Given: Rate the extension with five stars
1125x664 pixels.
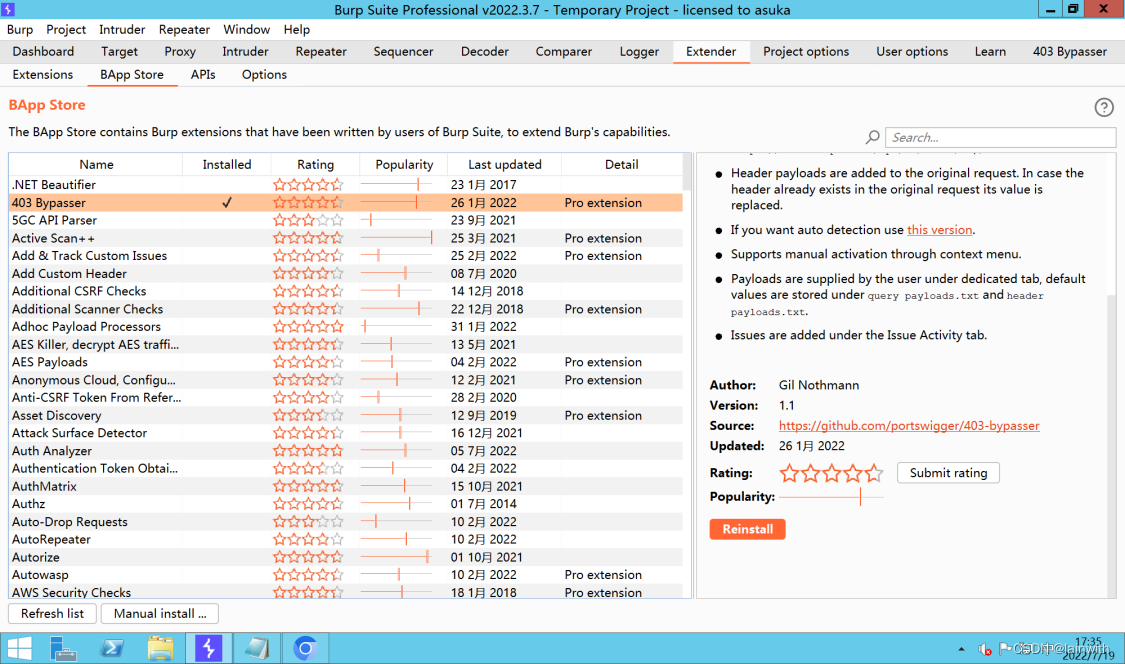Looking at the screenshot, I should tap(873, 473).
